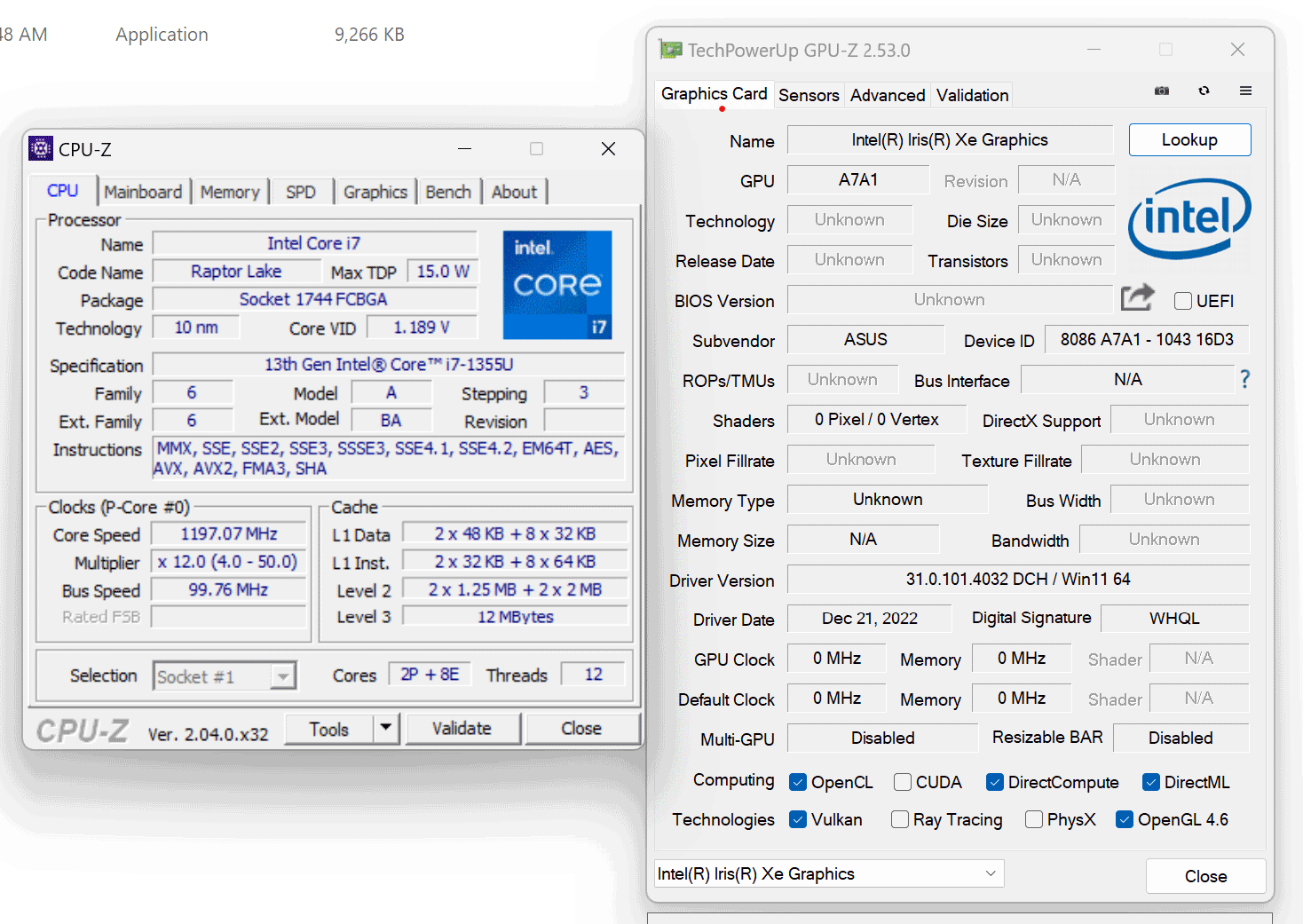Click the Subvendor value ASUS
The image size is (1303, 924).
[865, 339]
